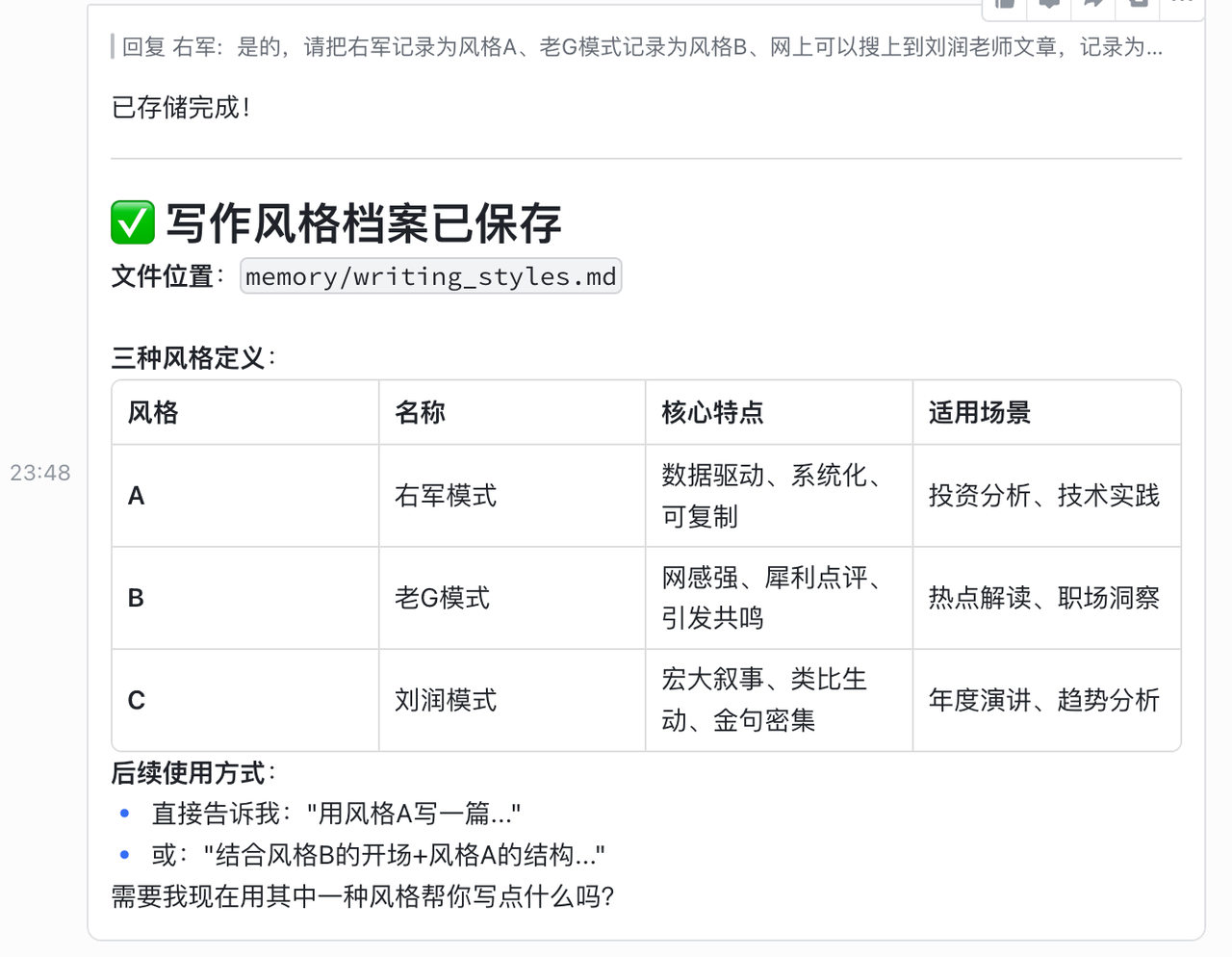Click the 右军模式 cell

512,496
